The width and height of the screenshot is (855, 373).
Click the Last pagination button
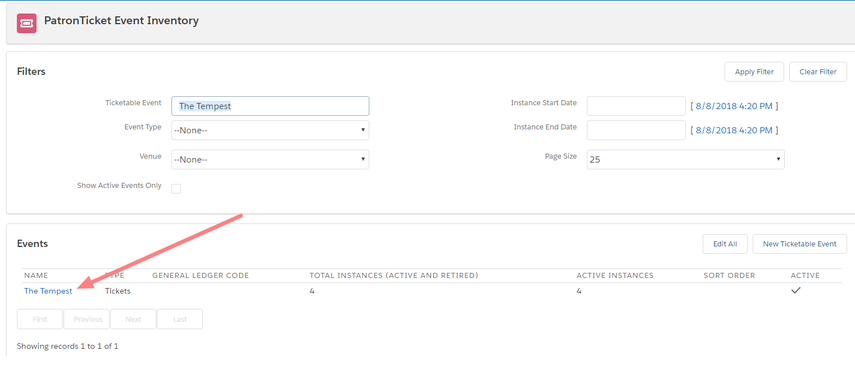[x=180, y=319]
